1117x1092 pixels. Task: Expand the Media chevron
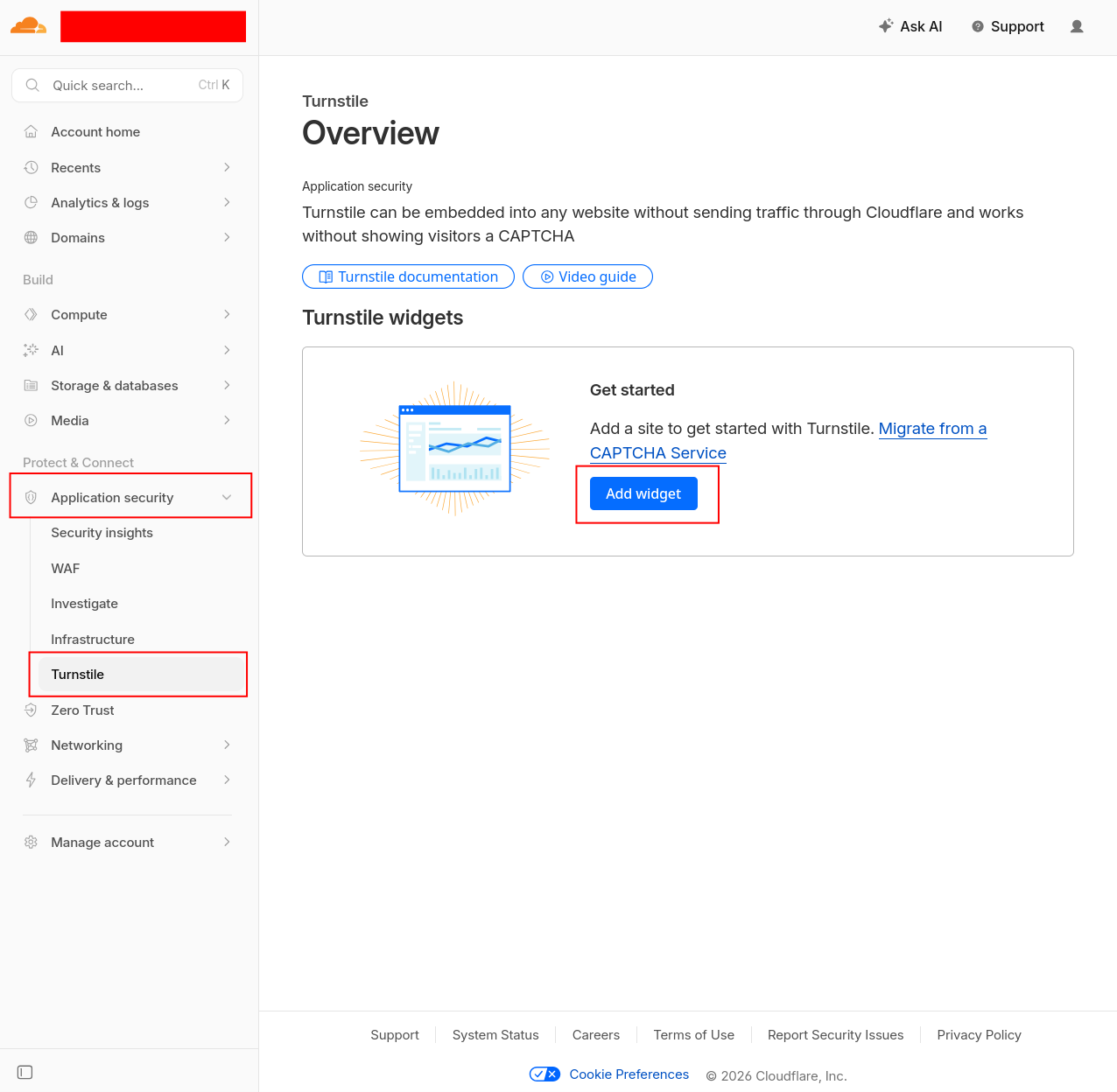click(x=227, y=420)
